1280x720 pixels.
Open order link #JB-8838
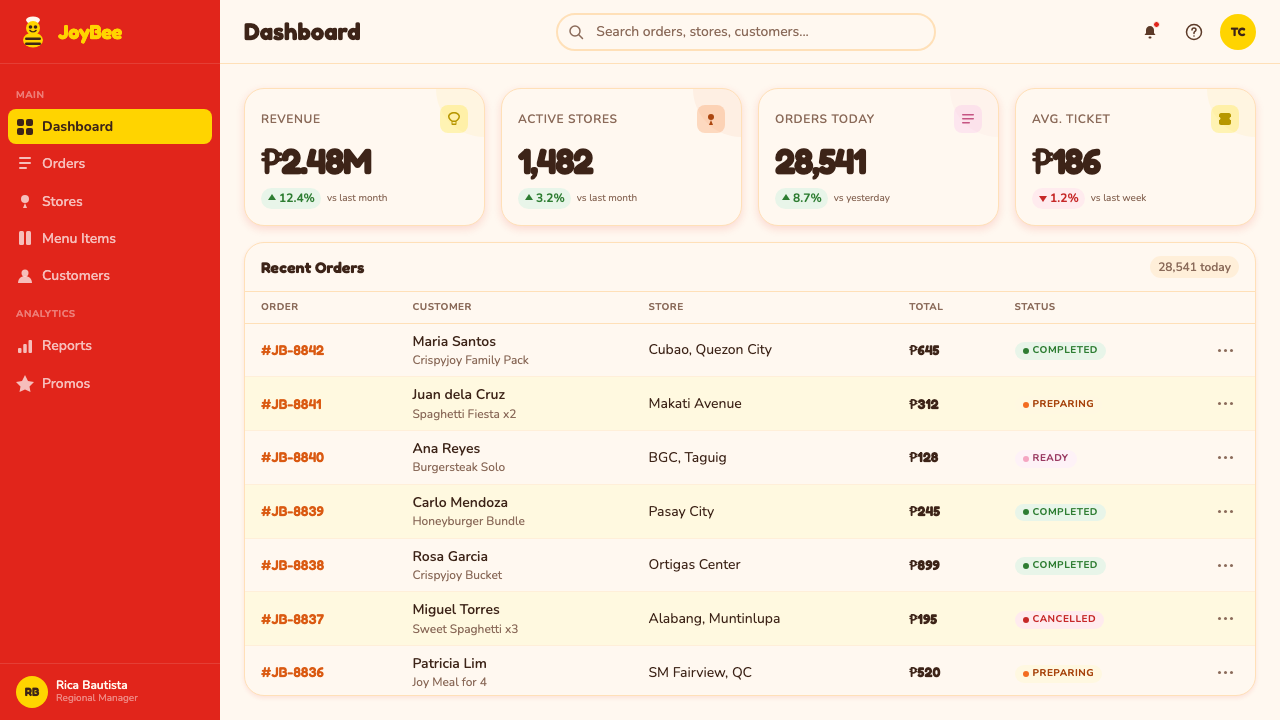pos(292,566)
